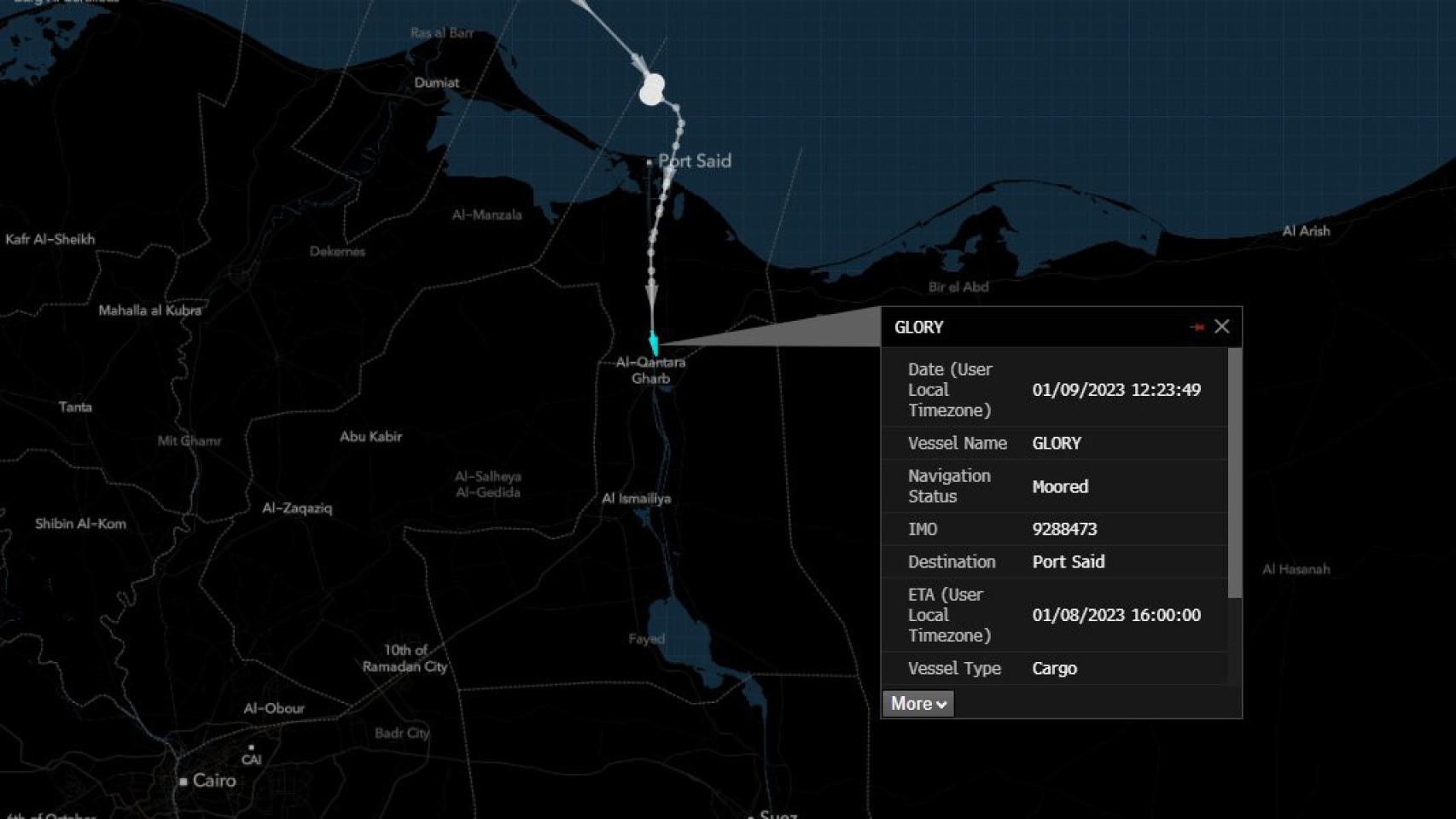Click the track arrow north of white cluster
Image resolution: width=1456 pixels, height=819 pixels.
point(639,62)
